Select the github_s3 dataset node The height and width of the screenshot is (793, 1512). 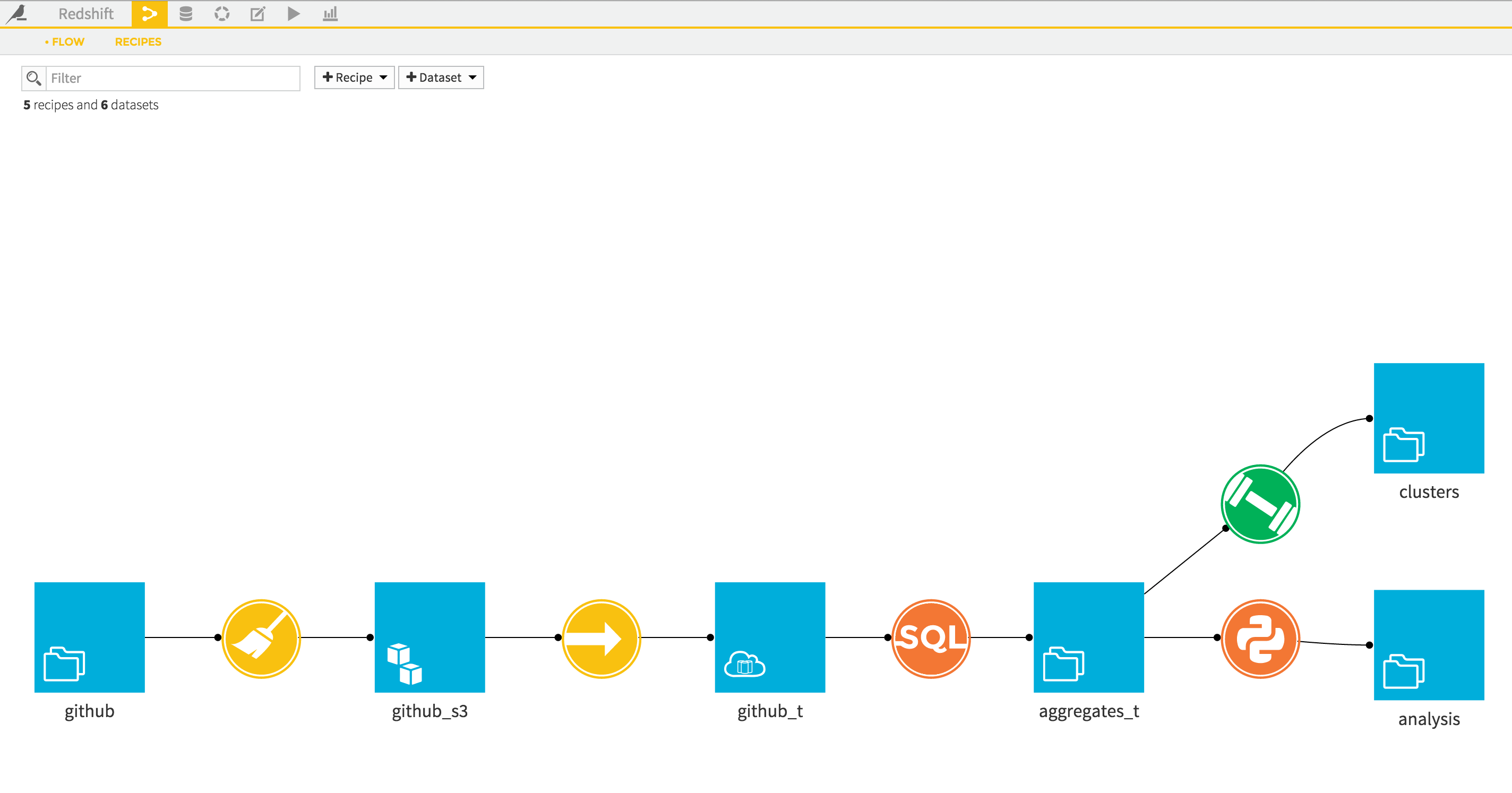[429, 637]
